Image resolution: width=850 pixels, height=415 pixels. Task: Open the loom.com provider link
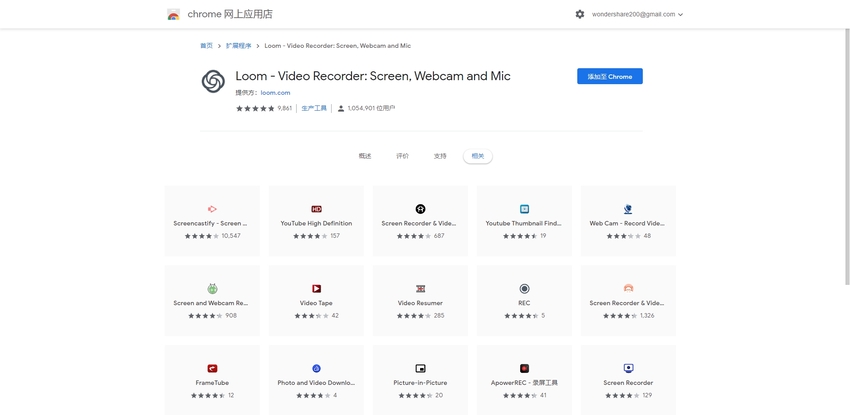click(275, 93)
